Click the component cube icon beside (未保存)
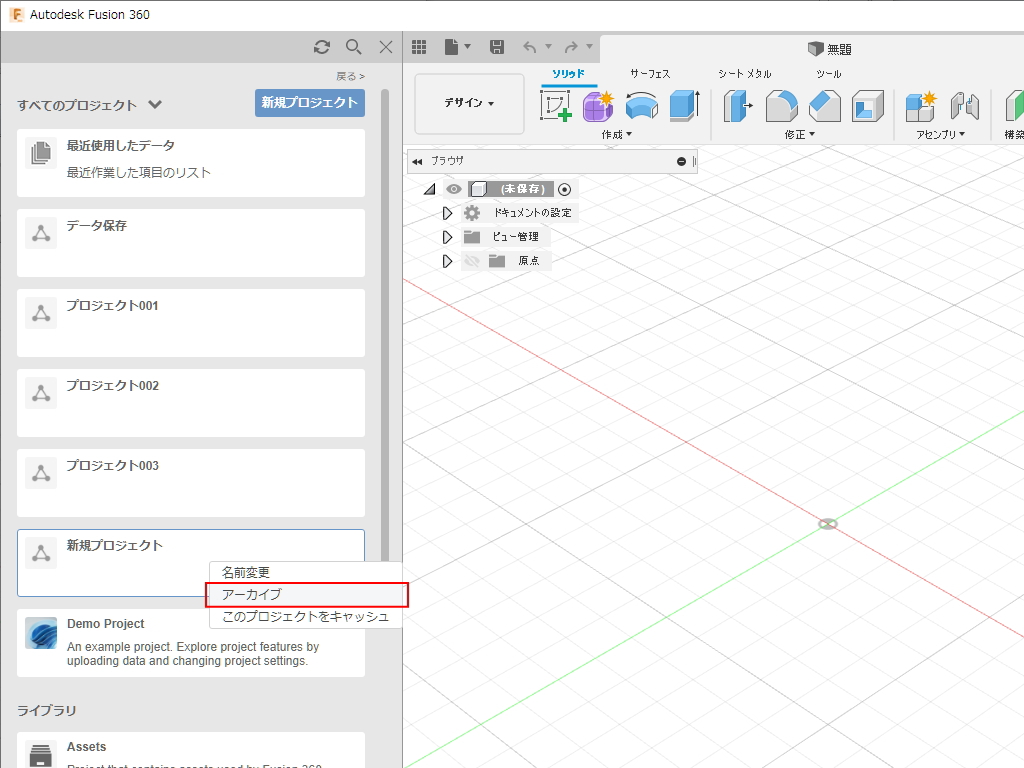 coord(478,189)
